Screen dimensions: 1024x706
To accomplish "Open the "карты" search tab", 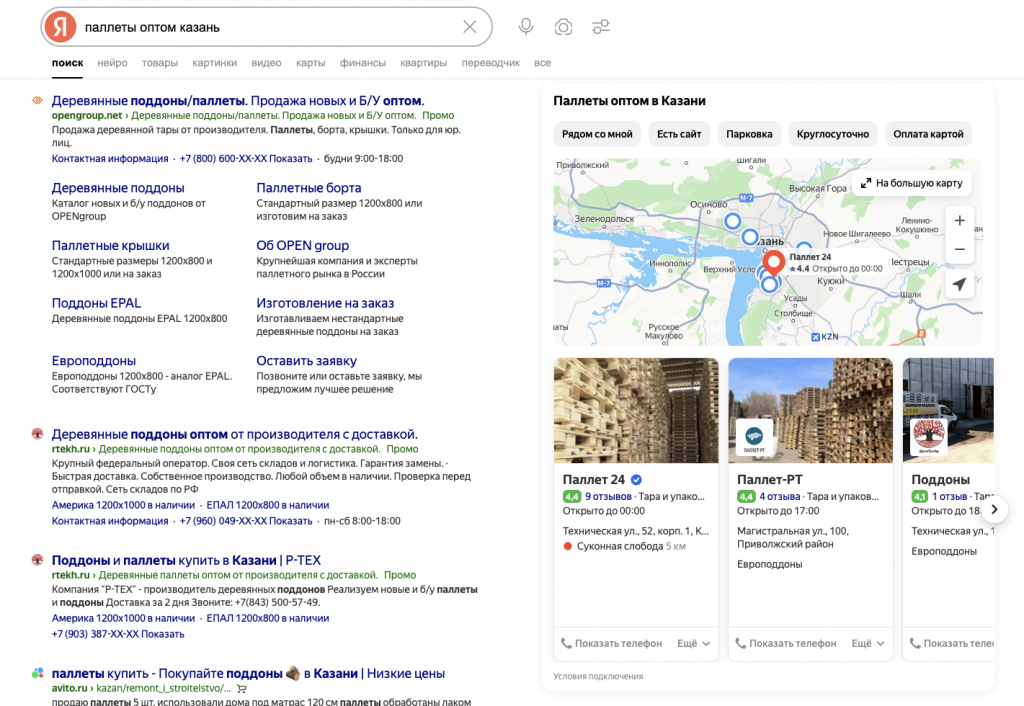I will (310, 63).
